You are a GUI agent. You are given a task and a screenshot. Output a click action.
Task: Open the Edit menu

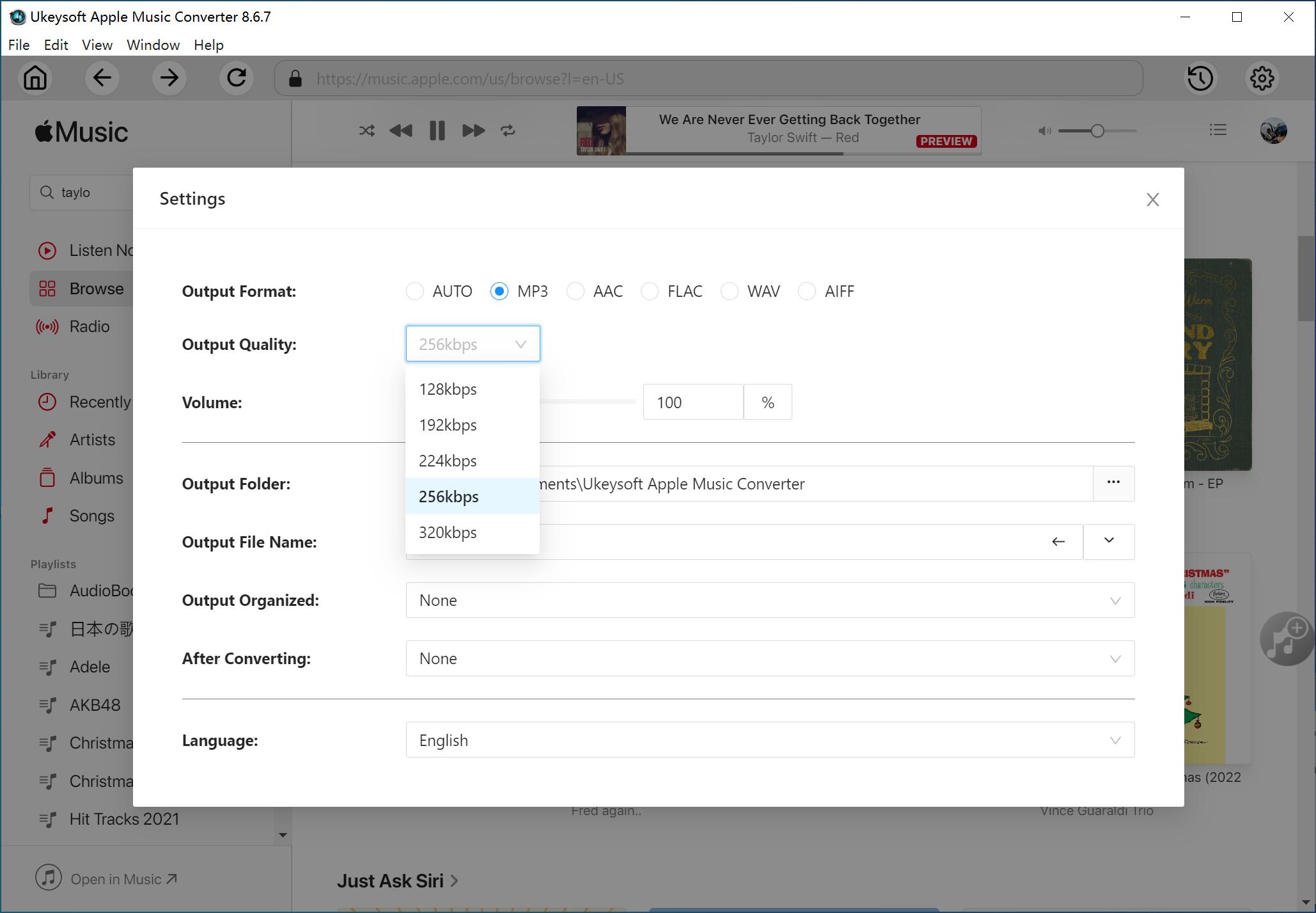coord(55,44)
